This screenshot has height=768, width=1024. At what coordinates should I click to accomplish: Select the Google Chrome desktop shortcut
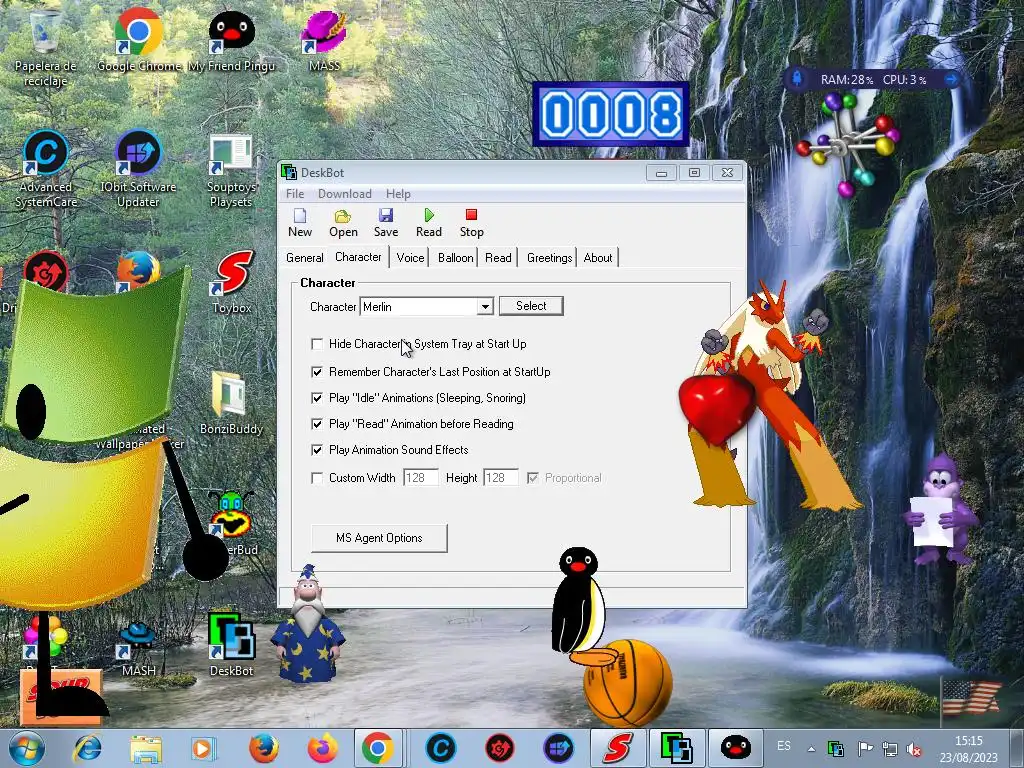tap(138, 39)
